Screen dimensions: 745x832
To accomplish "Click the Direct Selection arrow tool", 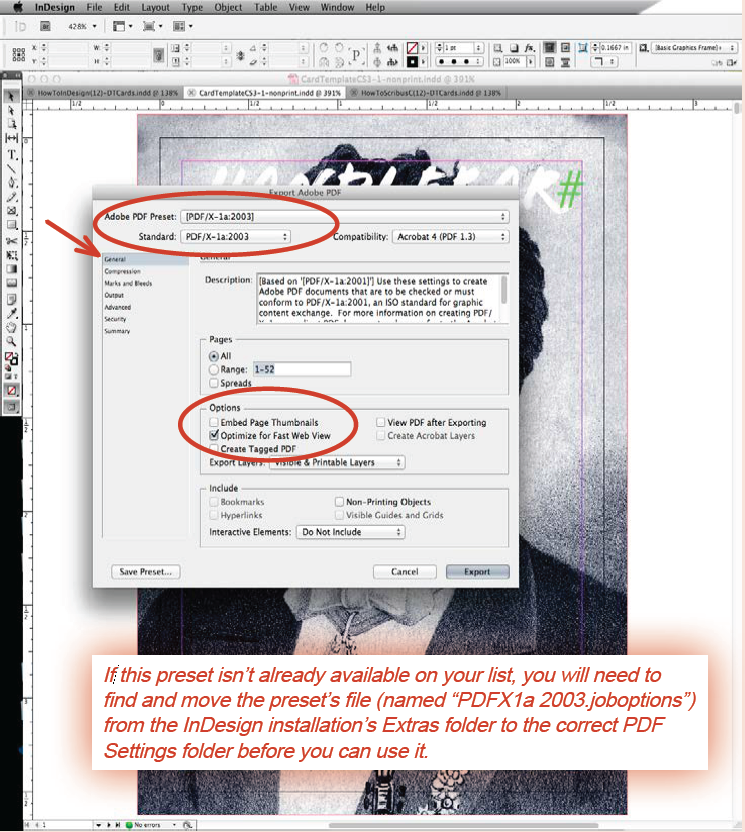I will click(x=12, y=111).
